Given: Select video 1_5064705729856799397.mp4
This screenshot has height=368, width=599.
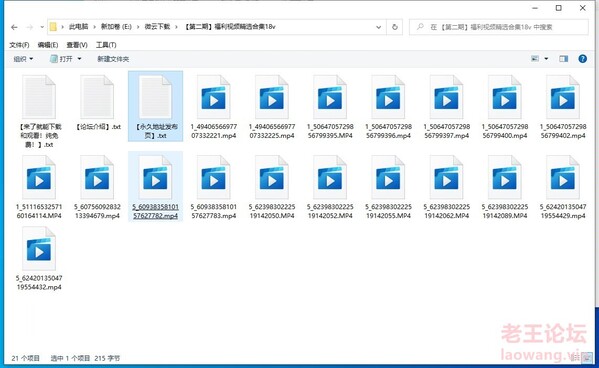Looking at the screenshot, I should pyautogui.click(x=447, y=107).
